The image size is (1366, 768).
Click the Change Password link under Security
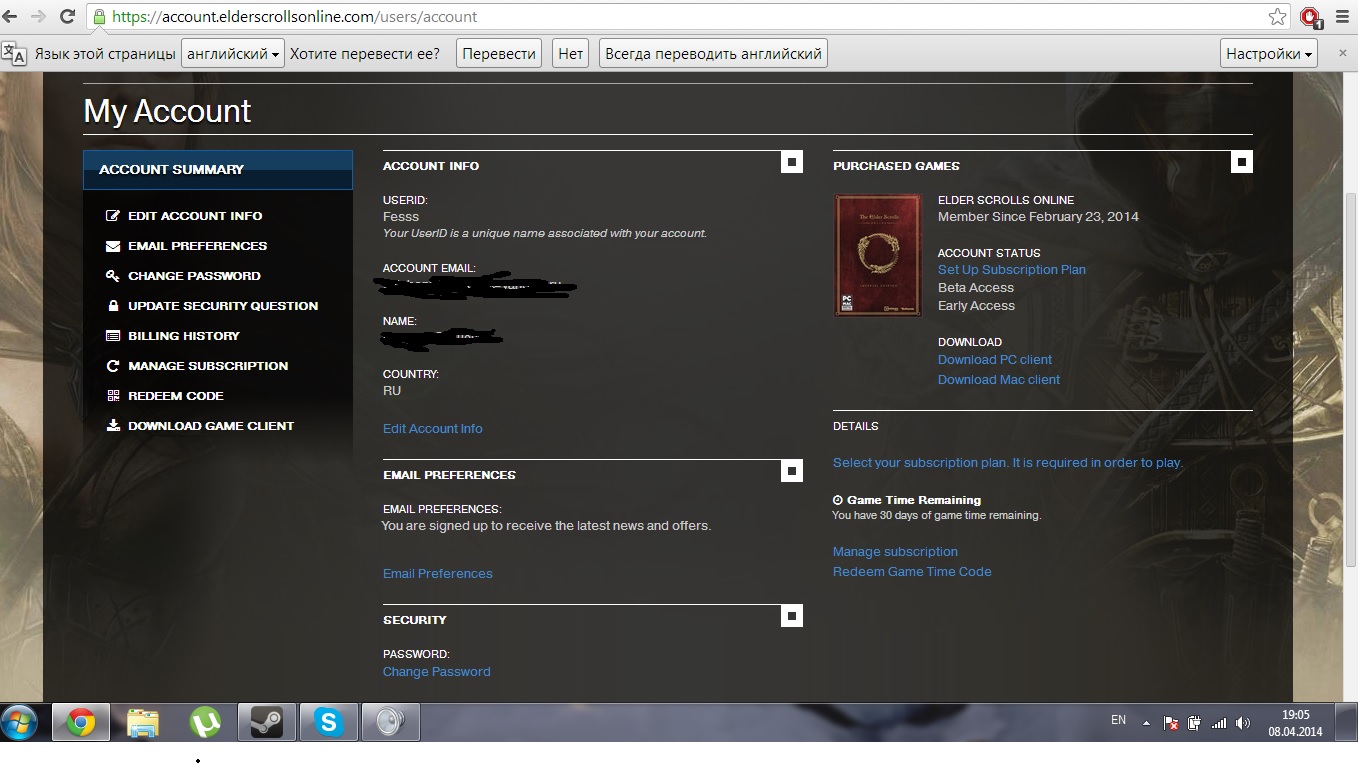tap(437, 671)
